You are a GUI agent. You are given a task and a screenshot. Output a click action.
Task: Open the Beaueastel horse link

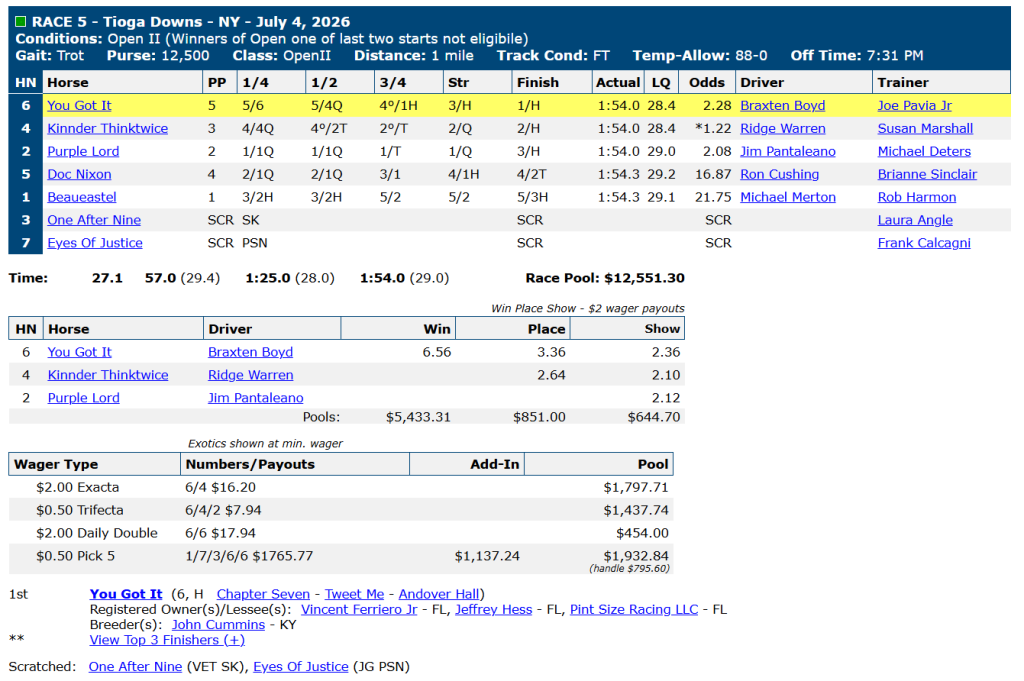click(82, 197)
